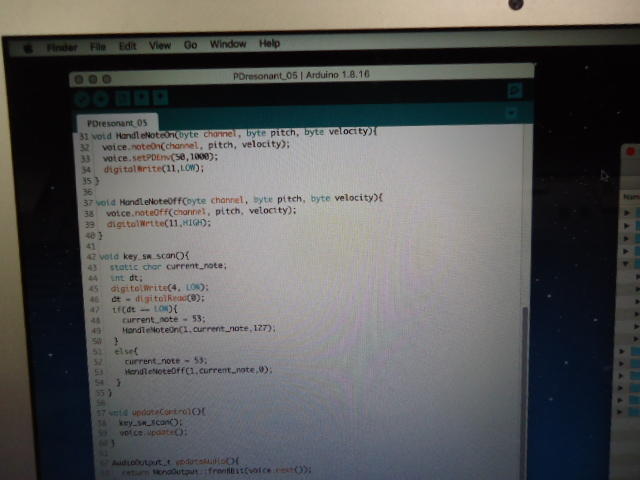
Task: Click the line 'if(dt == LOW){'
Action: (144, 309)
